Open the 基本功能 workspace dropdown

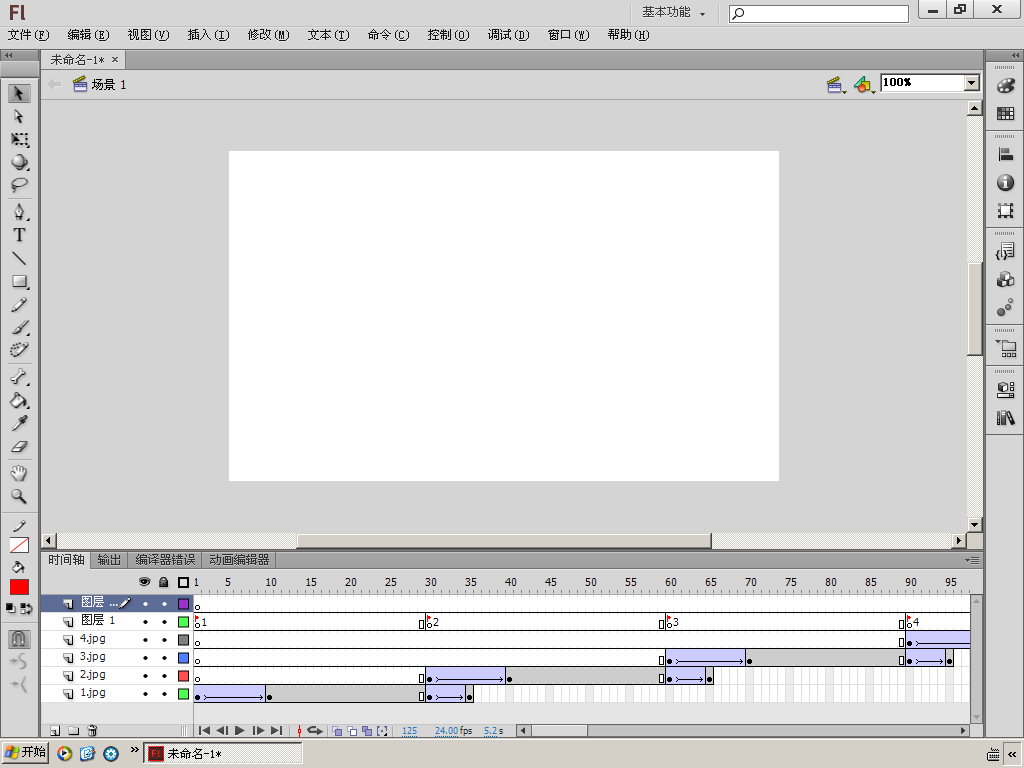(673, 12)
